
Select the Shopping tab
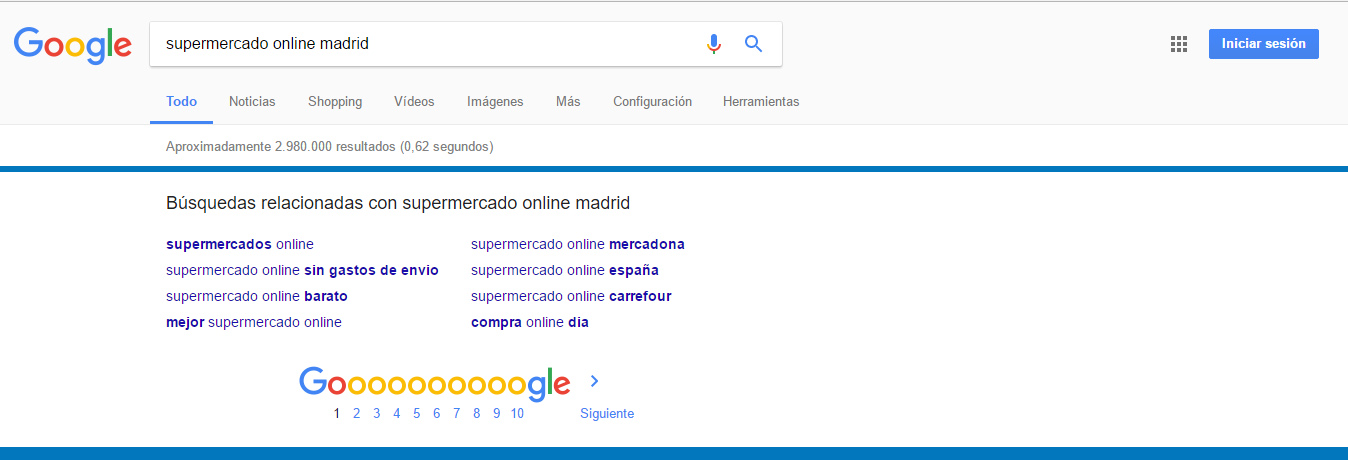(335, 101)
